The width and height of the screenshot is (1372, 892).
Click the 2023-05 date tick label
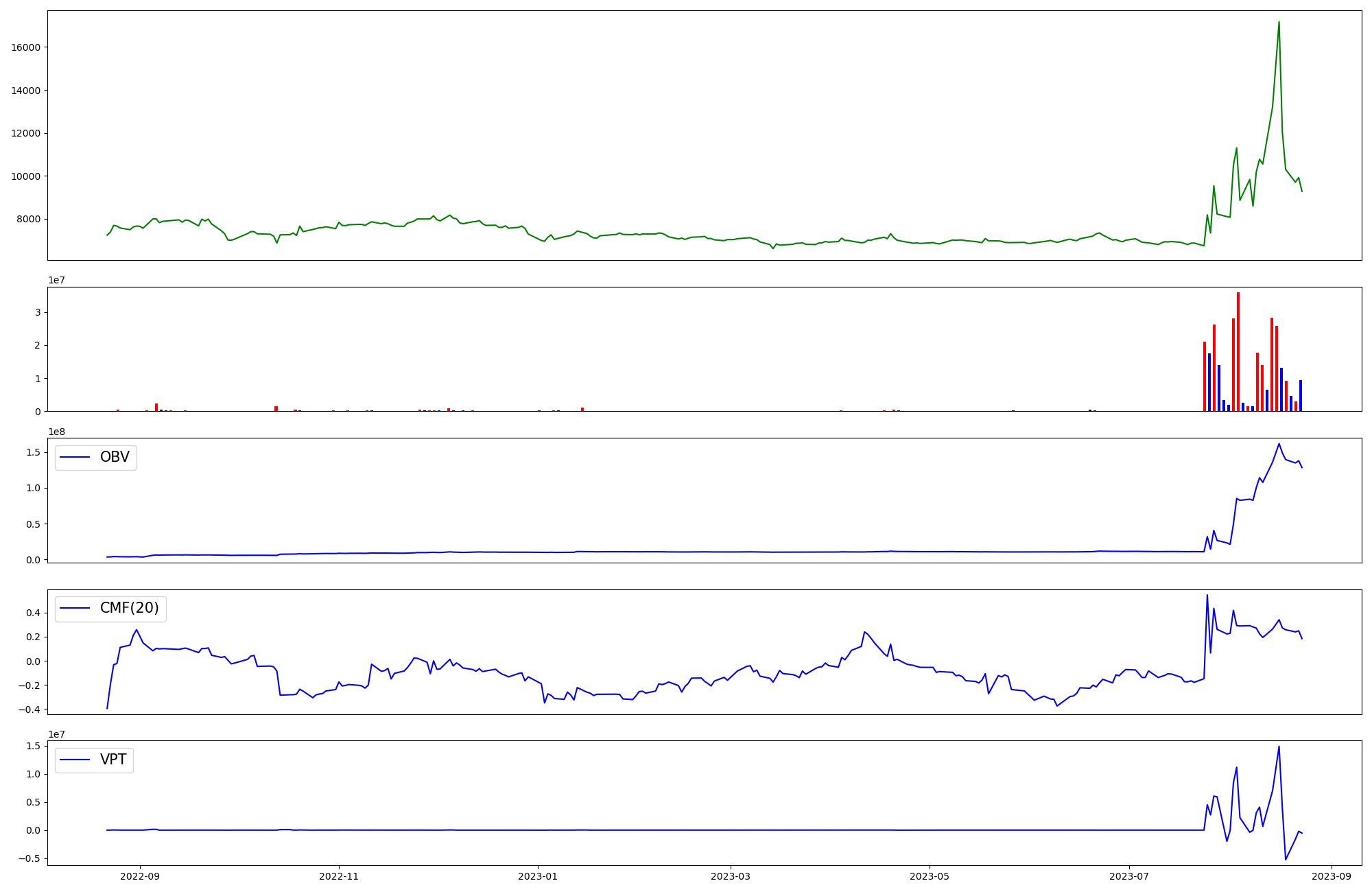[x=930, y=876]
